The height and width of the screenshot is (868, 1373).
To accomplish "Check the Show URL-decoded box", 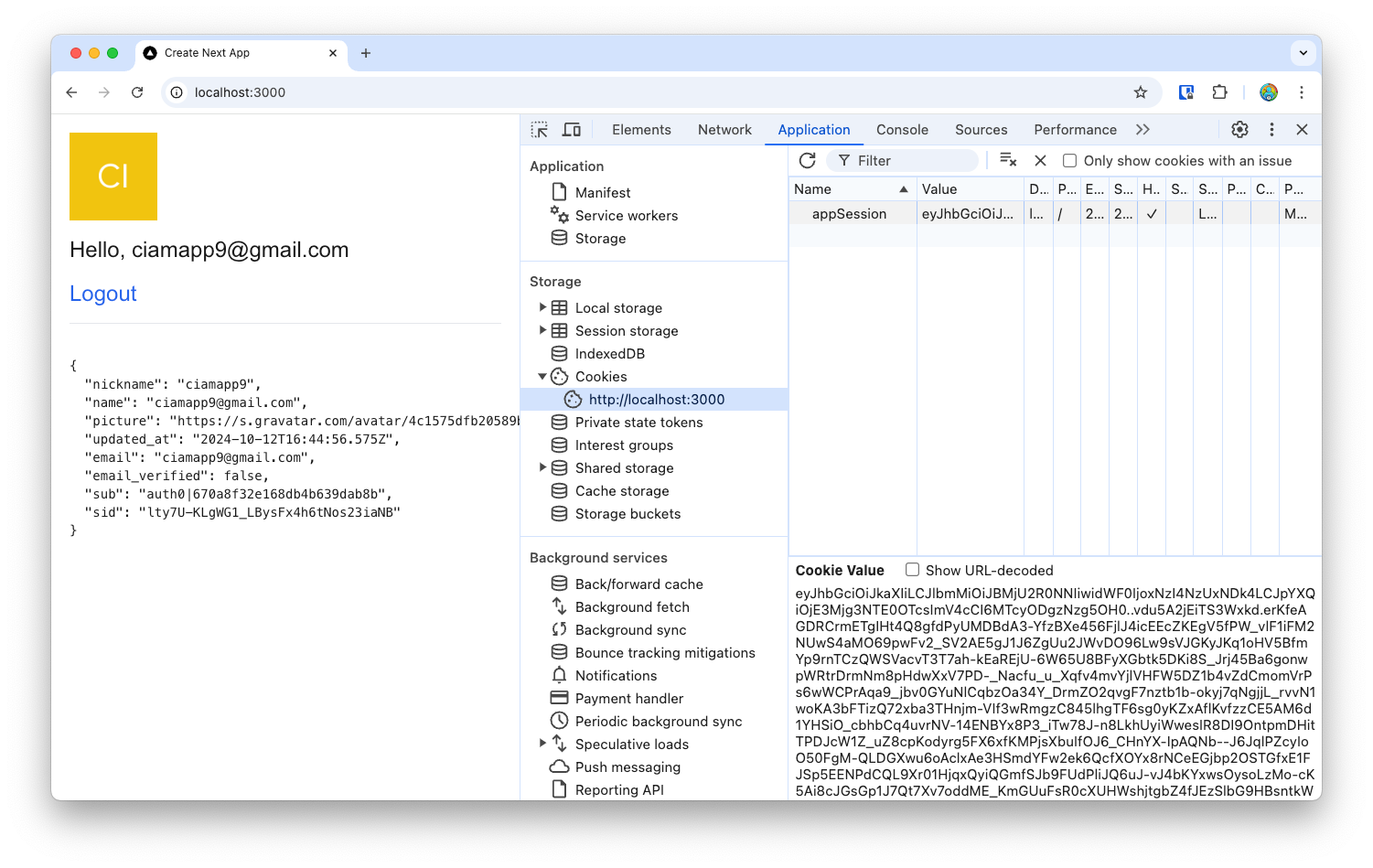I will pyautogui.click(x=912, y=570).
